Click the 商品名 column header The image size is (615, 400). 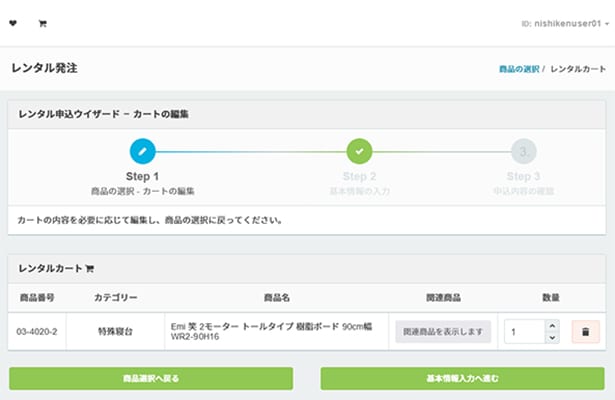coord(277,298)
